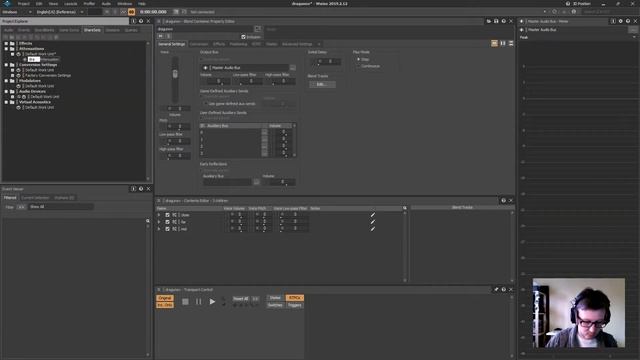Select the Continuous play mode radio button

tap(358, 66)
